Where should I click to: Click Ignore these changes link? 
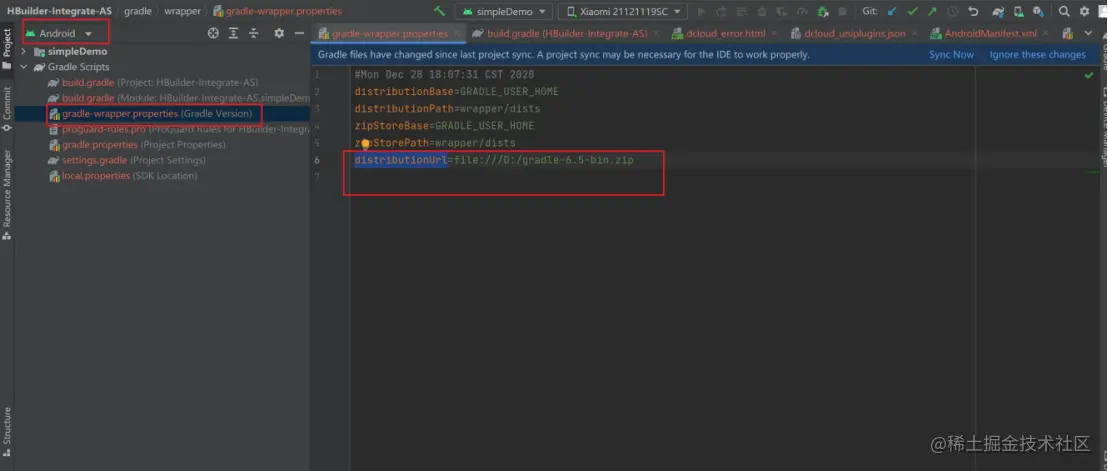1037,54
